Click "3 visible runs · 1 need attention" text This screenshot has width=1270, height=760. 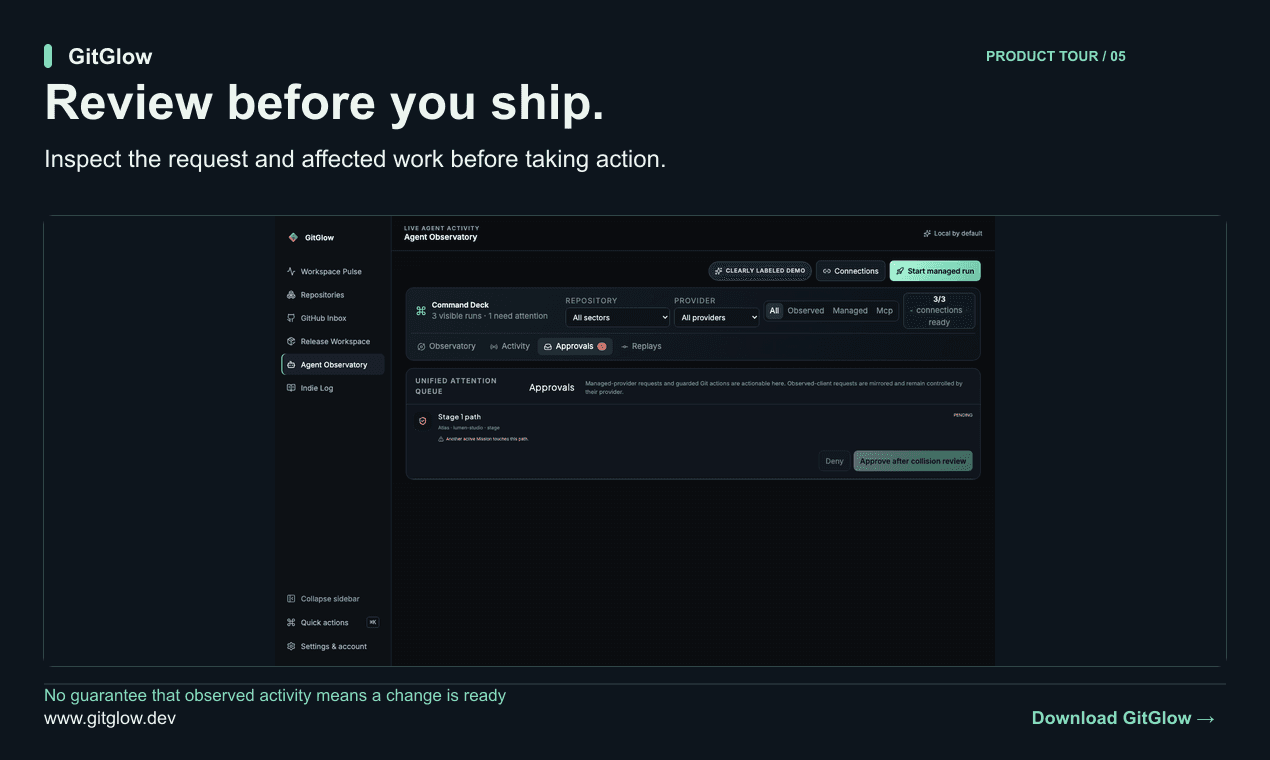(490, 316)
